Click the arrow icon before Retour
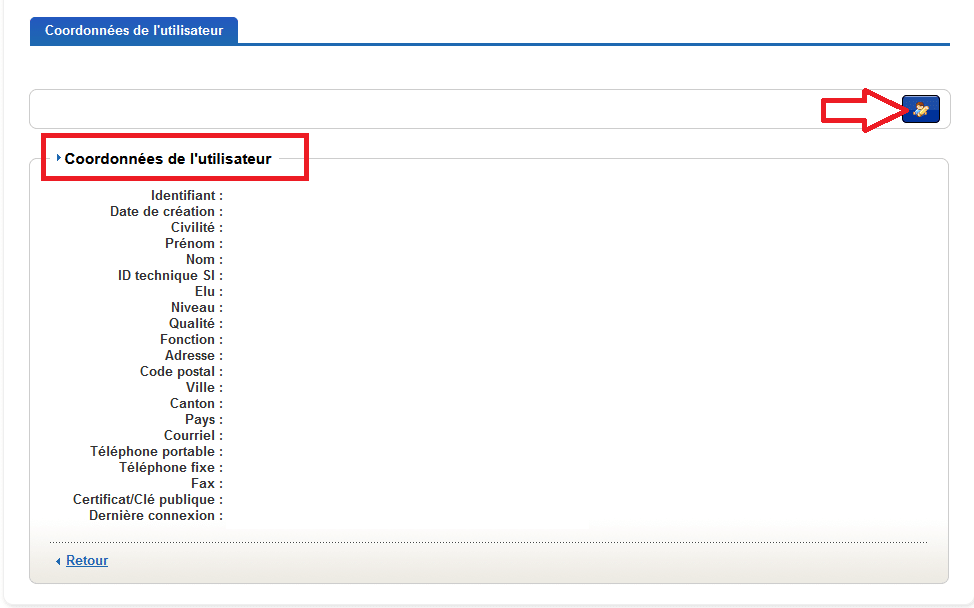Image resolution: width=974 pixels, height=608 pixels. (x=58, y=561)
